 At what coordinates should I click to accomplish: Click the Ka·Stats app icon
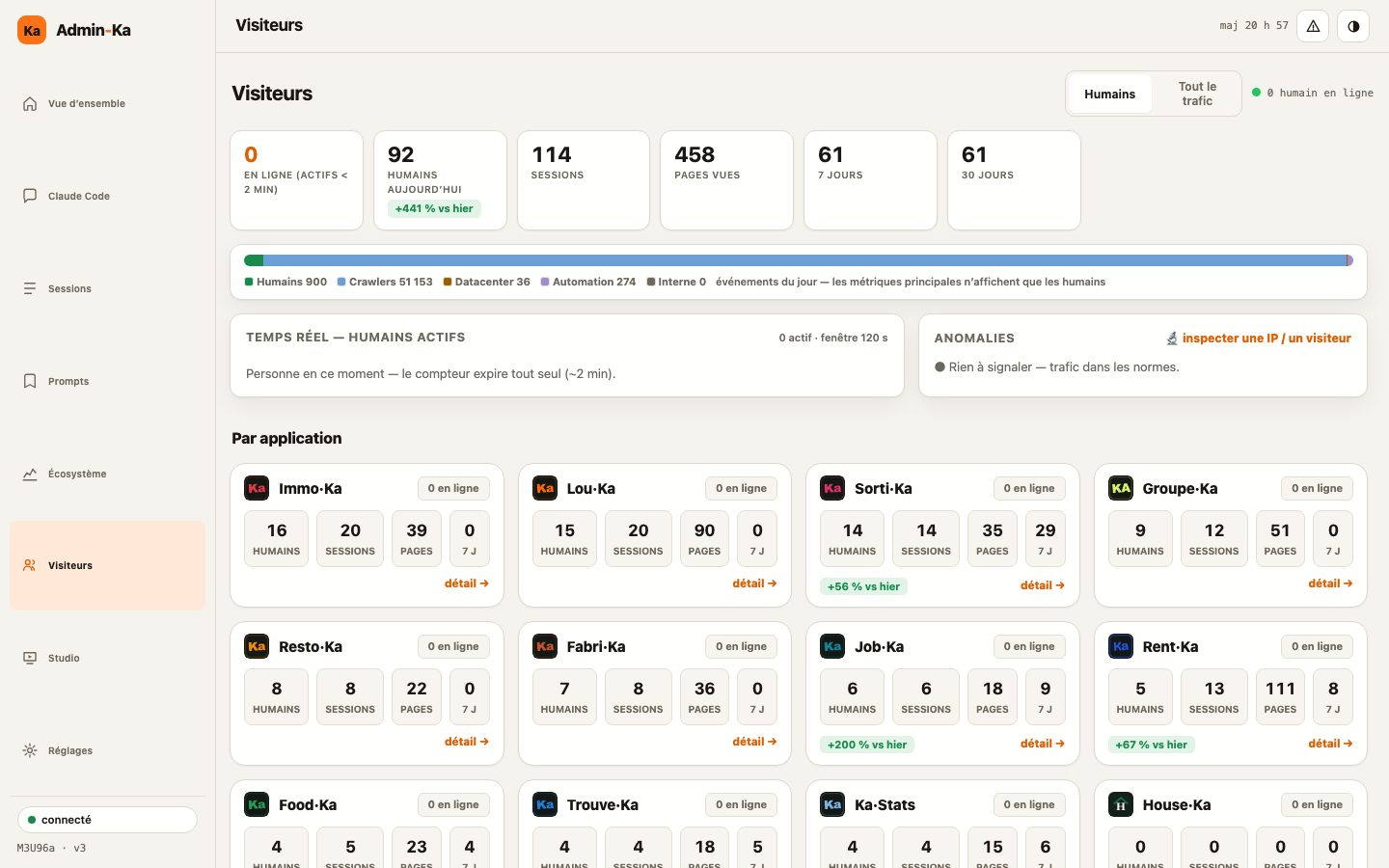[x=832, y=804]
